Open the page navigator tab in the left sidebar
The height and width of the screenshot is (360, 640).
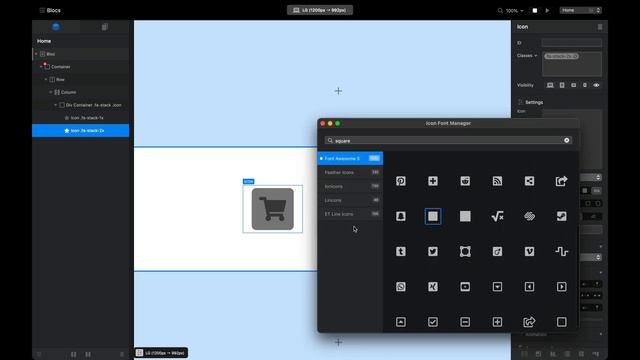[x=104, y=27]
